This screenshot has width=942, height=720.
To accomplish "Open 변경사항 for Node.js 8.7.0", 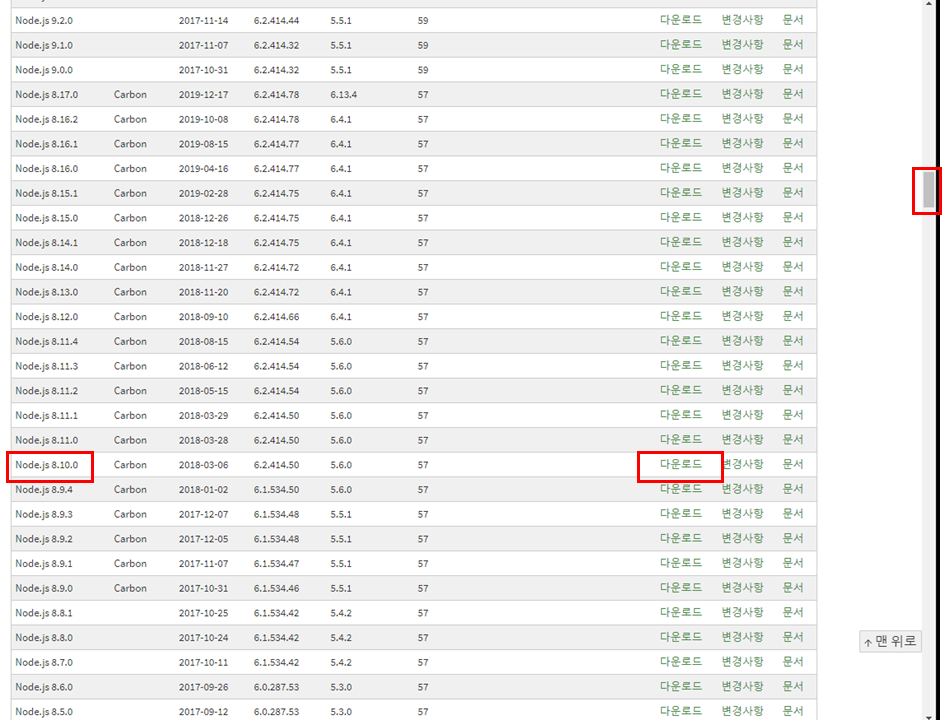I will (x=743, y=661).
